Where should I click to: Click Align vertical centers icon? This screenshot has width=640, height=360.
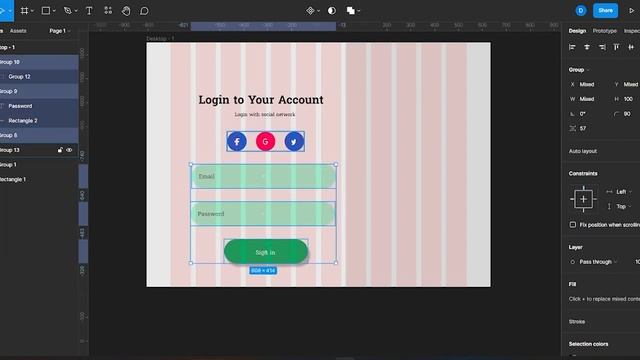coord(631,47)
